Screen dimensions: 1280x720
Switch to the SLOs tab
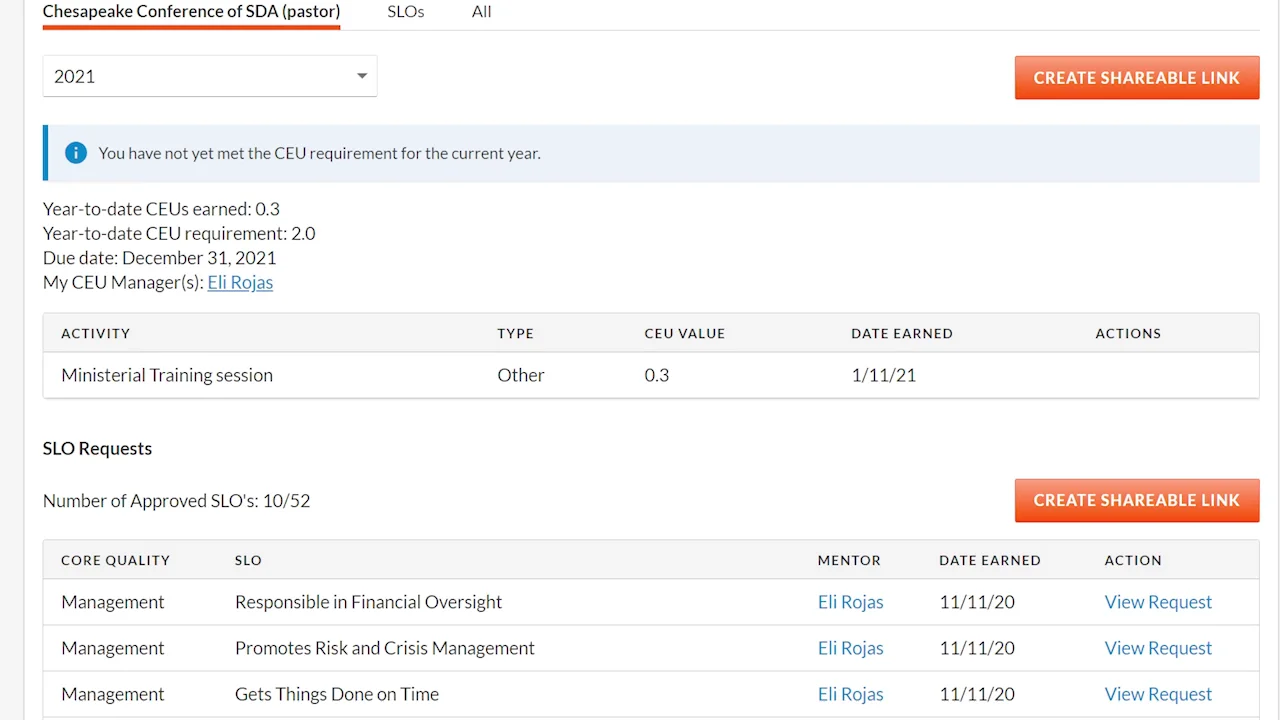406,12
